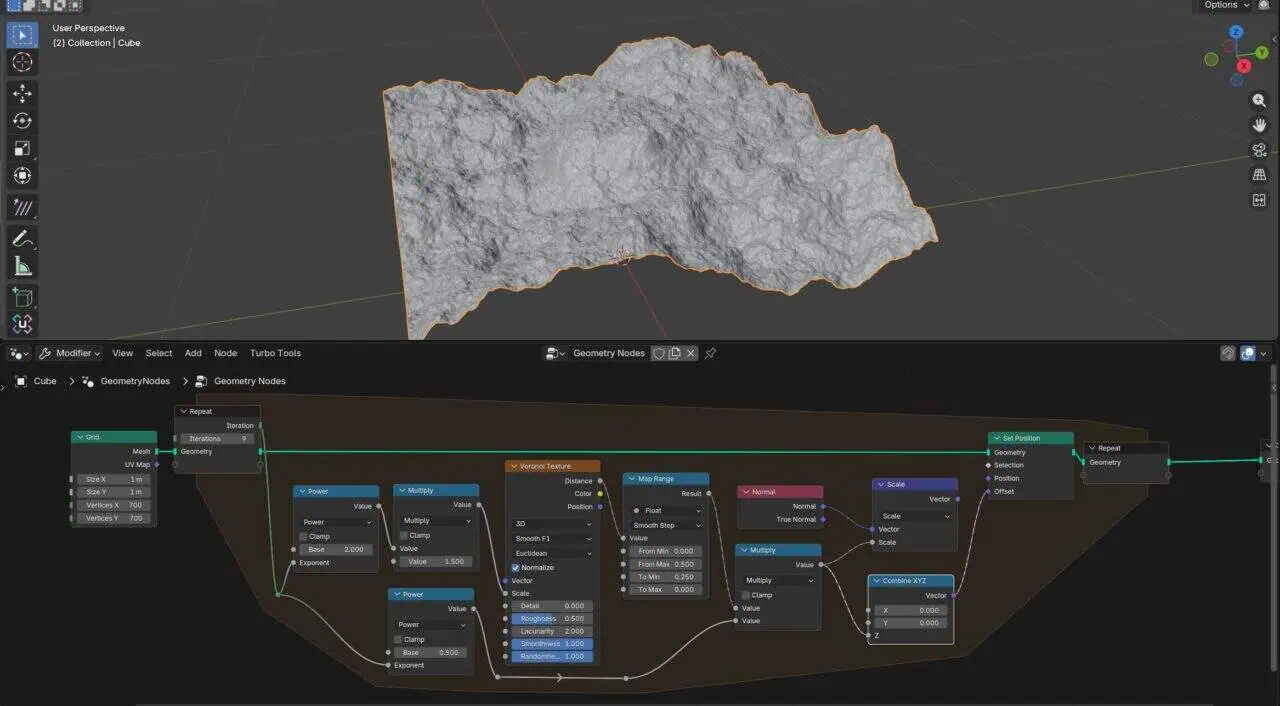
Task: Toggle fake user shield for Geometry Nodes
Action: coord(658,353)
